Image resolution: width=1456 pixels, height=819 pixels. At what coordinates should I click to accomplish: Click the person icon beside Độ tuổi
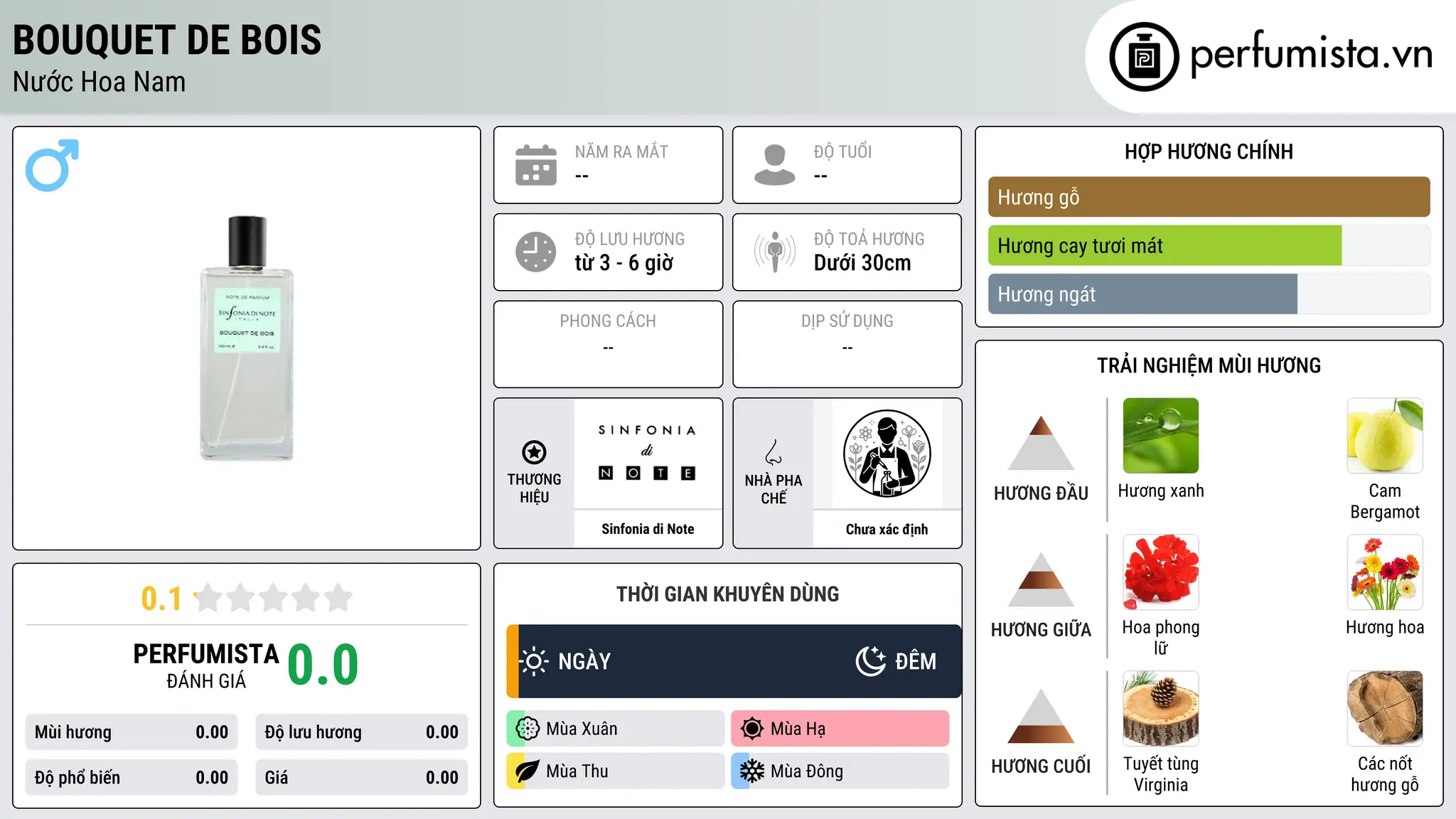click(x=774, y=165)
